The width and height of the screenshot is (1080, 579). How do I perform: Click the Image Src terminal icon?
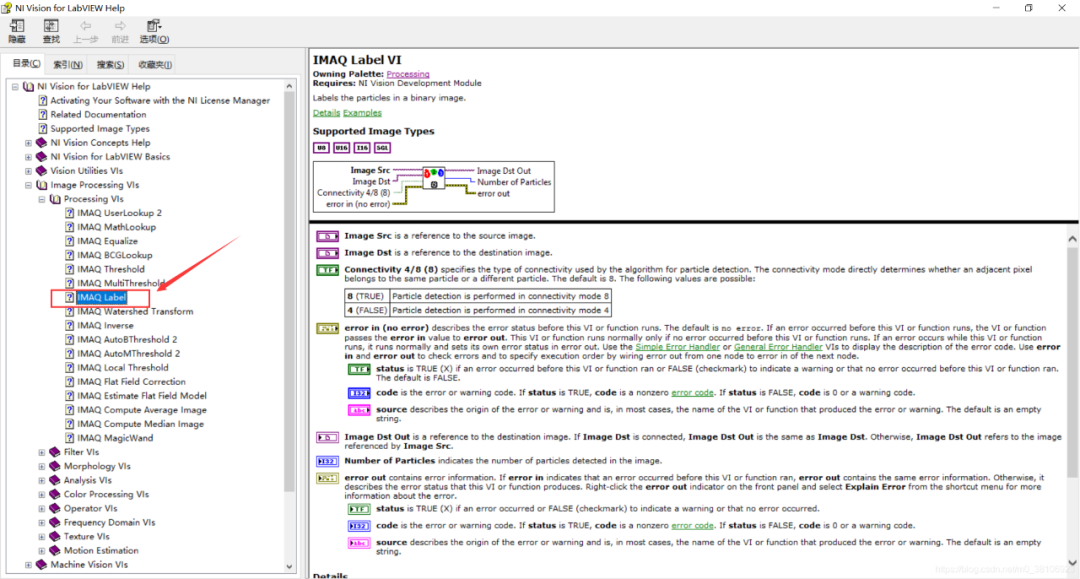pyautogui.click(x=327, y=236)
